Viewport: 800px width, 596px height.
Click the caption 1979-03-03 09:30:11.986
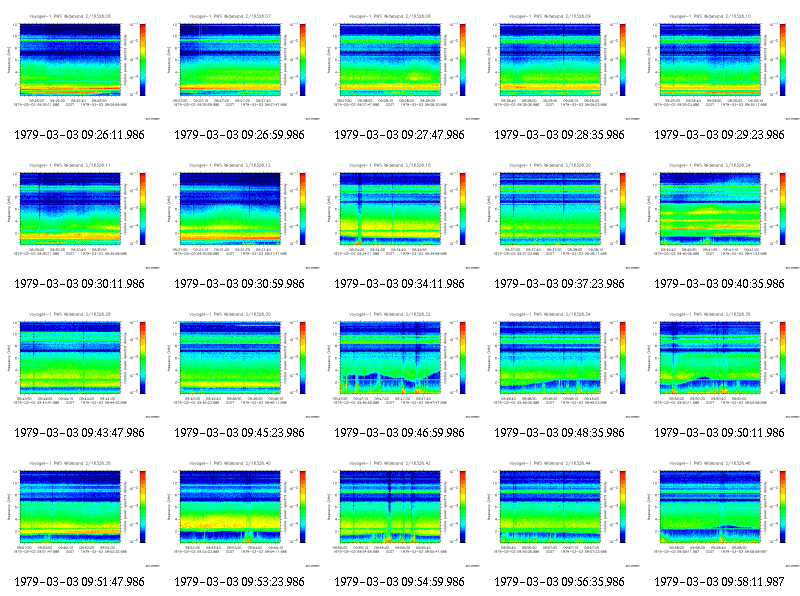coord(80,284)
